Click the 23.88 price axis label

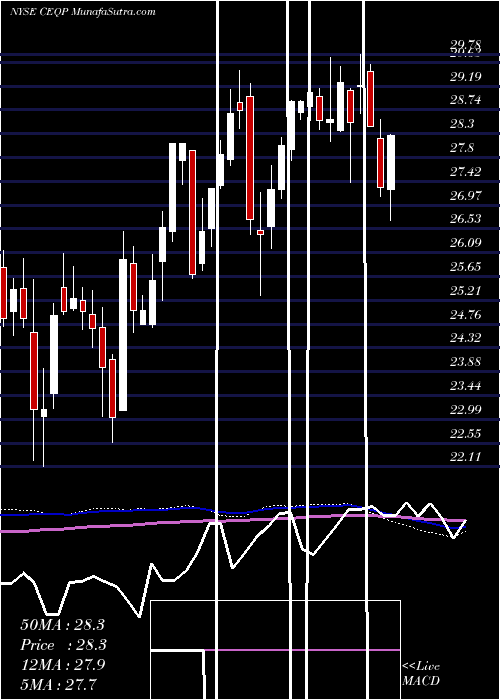pos(465,362)
